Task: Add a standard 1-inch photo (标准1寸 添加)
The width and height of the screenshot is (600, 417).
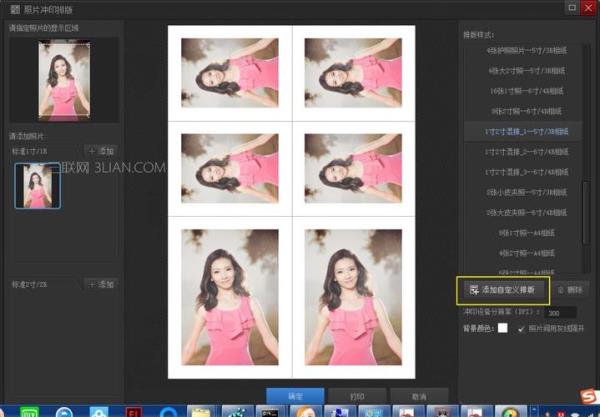Action: point(101,150)
